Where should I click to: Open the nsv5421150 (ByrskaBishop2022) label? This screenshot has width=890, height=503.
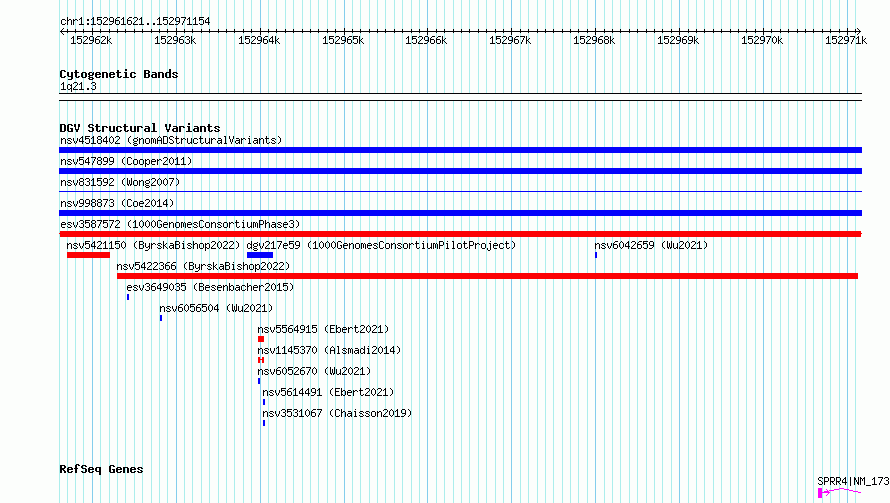(x=153, y=245)
